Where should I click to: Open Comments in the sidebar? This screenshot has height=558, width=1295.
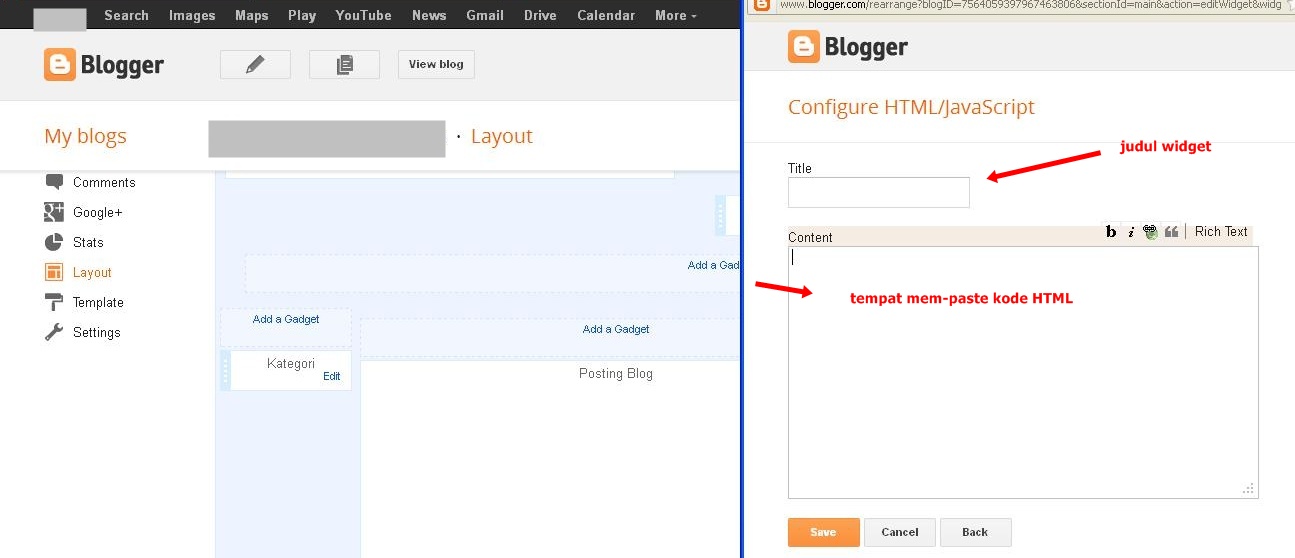point(104,182)
